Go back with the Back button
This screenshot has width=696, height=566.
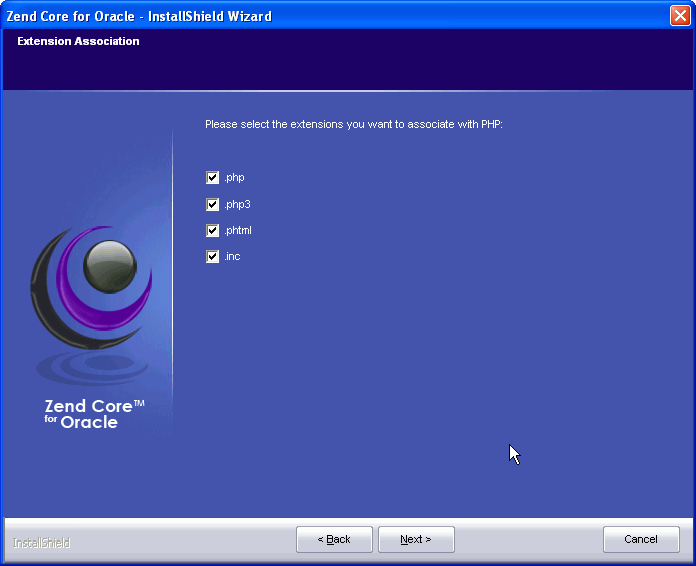click(x=334, y=539)
